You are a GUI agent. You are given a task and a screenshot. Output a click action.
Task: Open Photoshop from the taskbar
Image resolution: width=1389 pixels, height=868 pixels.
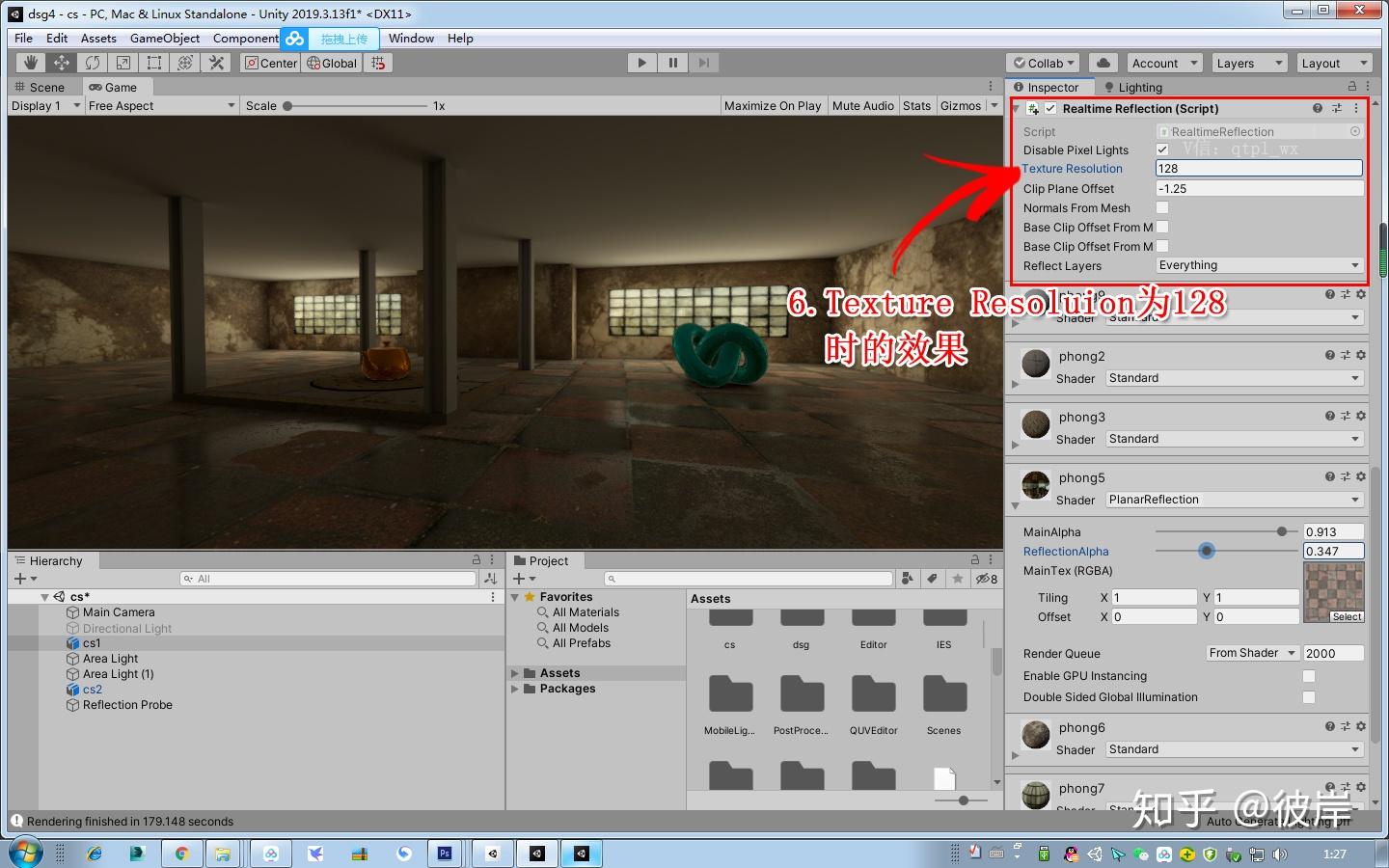[x=444, y=854]
